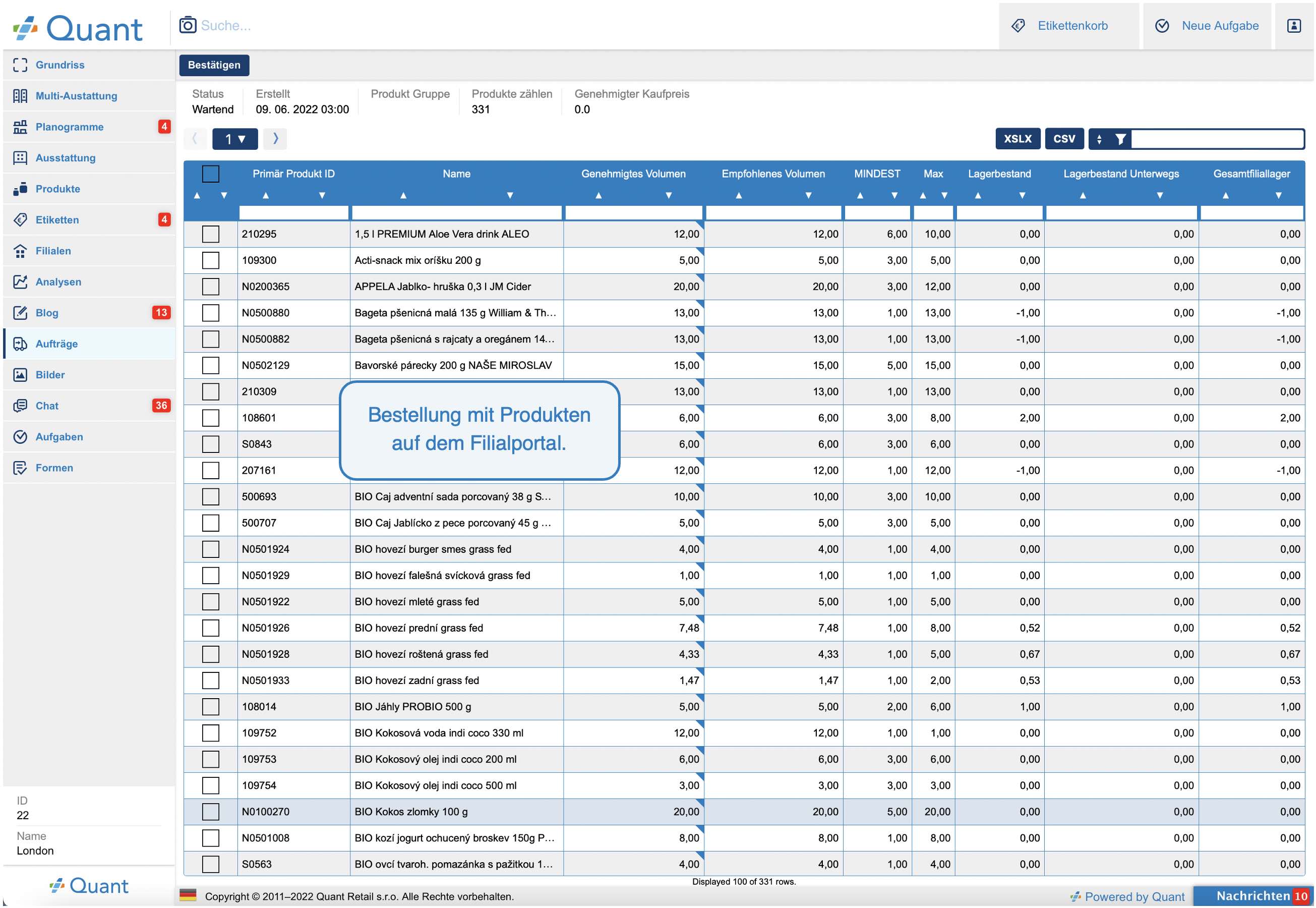Open the Aufgaben checkmark icon
The height and width of the screenshot is (908, 1316).
point(20,437)
